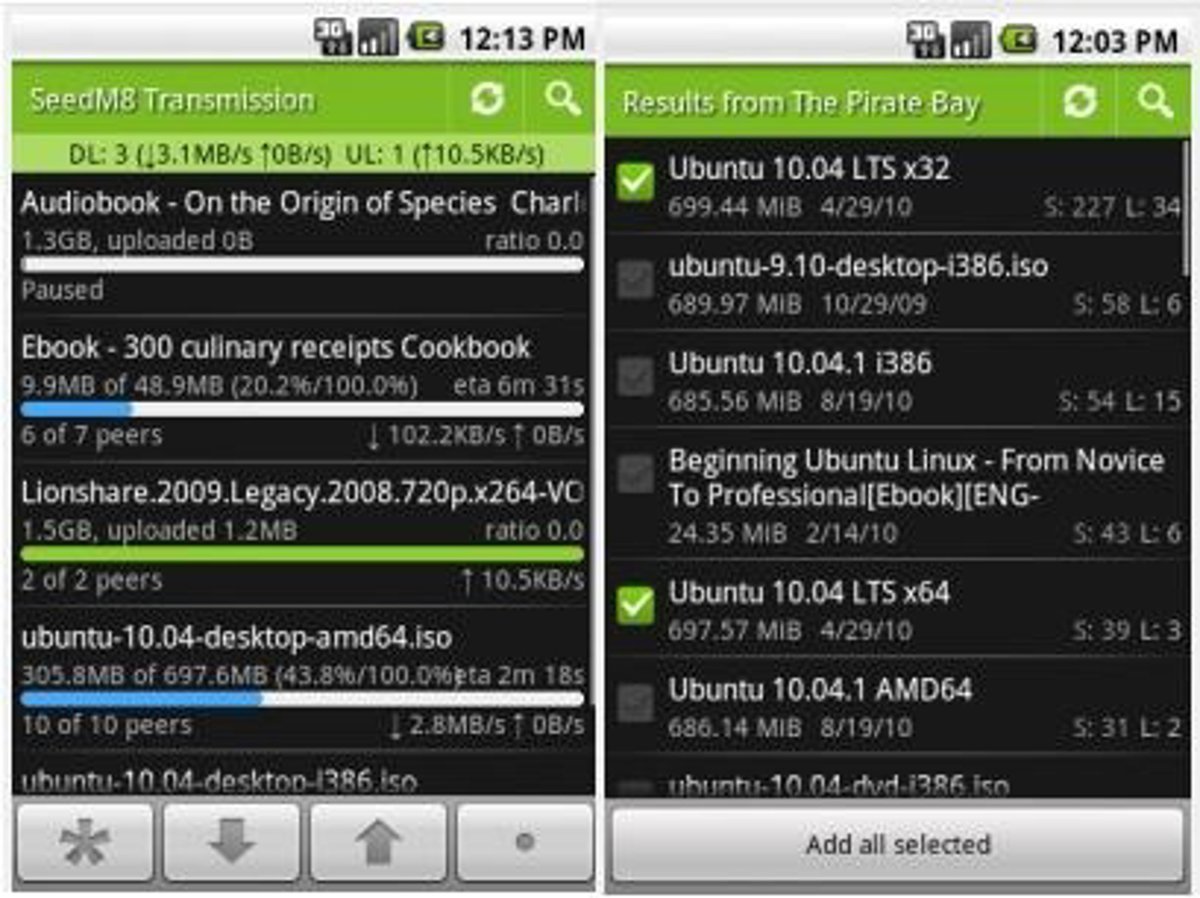The height and width of the screenshot is (898, 1200).
Task: Uncheck Ubuntu 10.04 LTS x64 checkbox
Action: point(635,606)
